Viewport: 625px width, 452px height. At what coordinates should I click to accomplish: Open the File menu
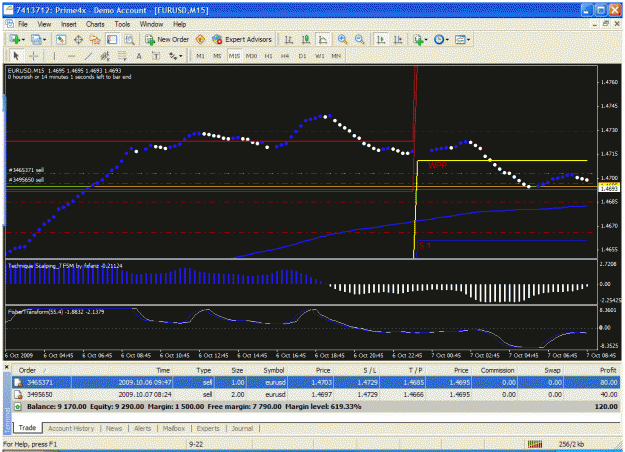click(x=23, y=24)
